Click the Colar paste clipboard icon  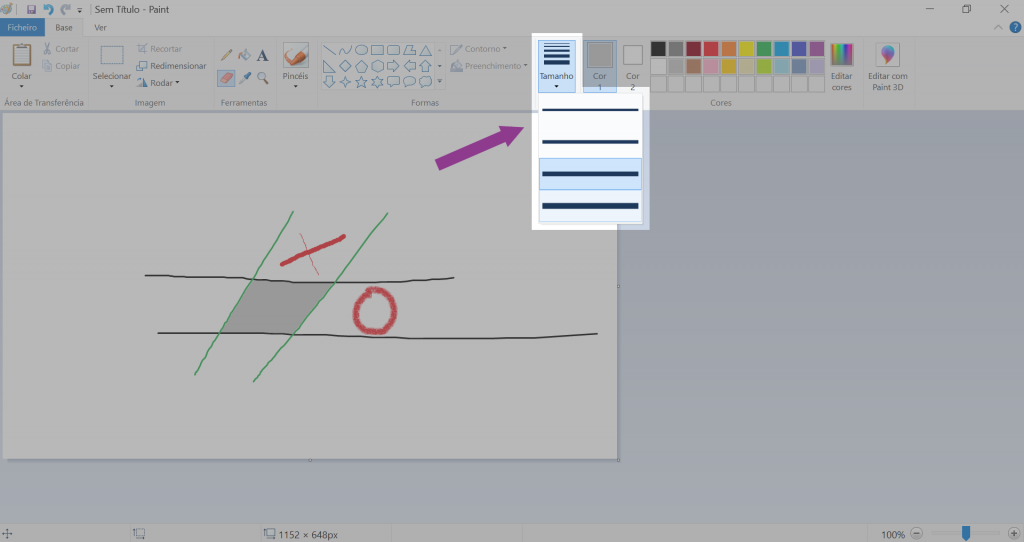(22, 56)
